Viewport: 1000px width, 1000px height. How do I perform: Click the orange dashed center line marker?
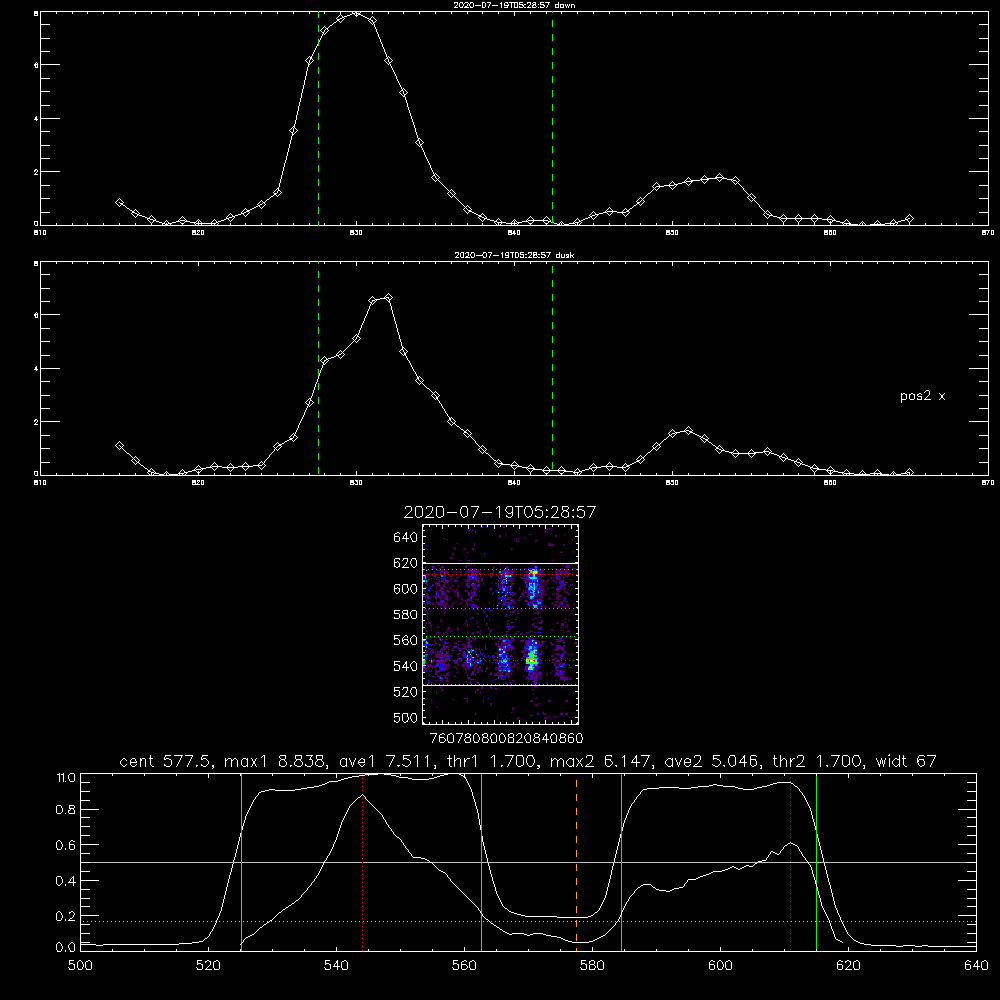(577, 861)
